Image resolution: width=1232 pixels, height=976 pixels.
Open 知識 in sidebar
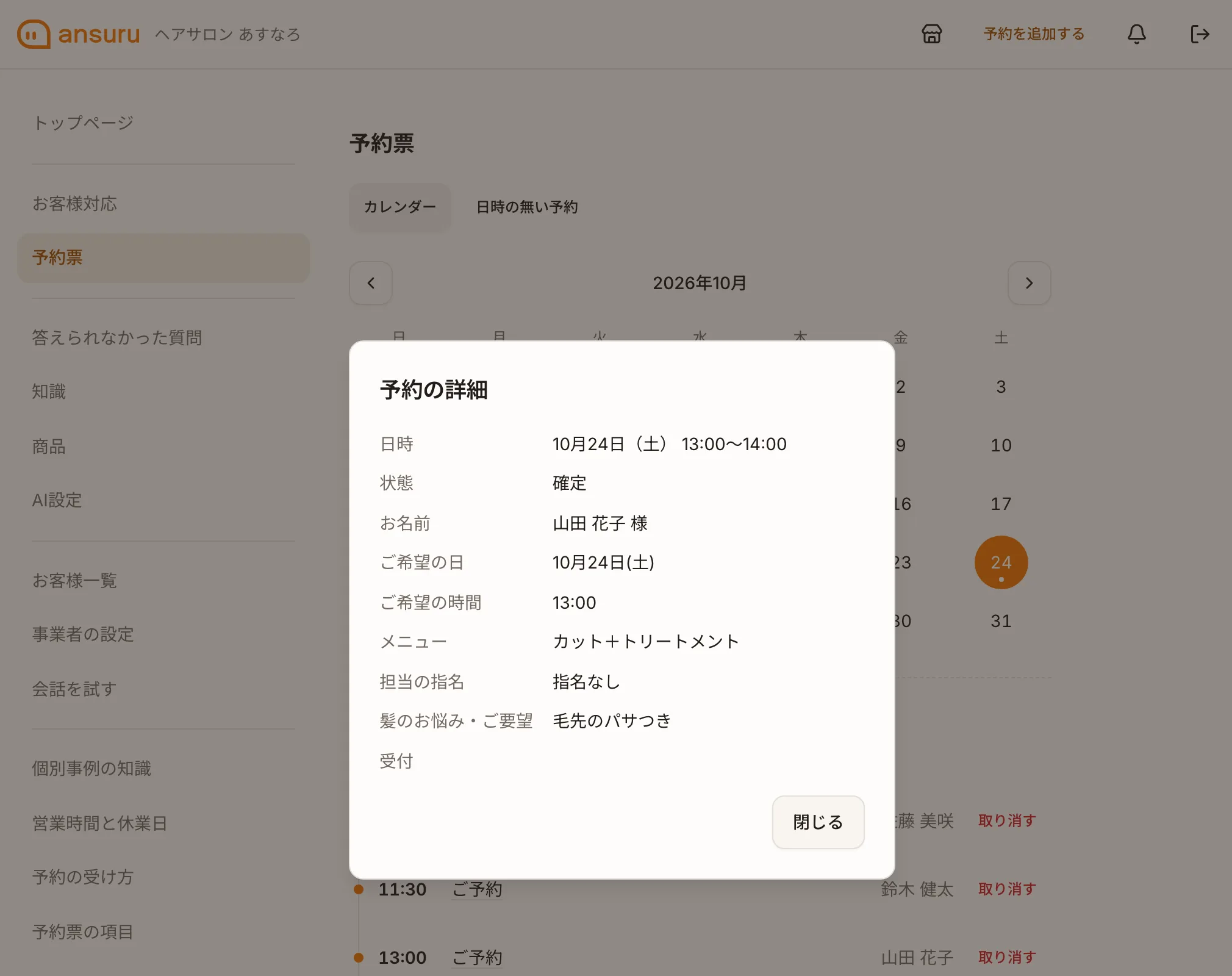click(x=49, y=392)
